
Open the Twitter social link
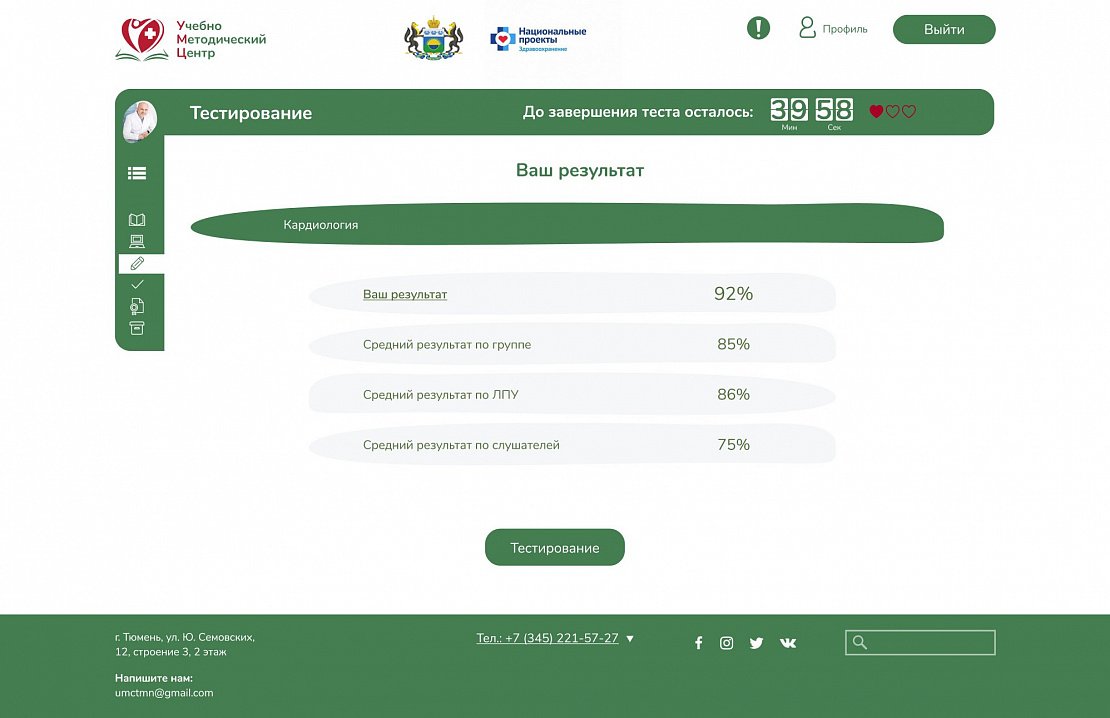coord(756,643)
